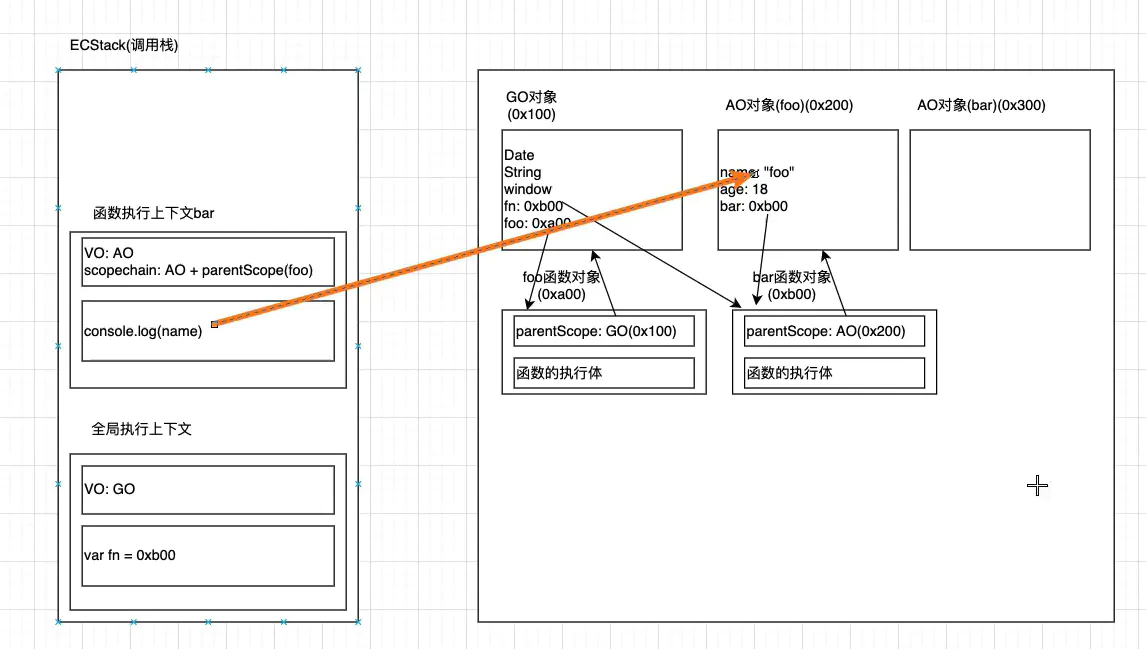Click the ECStack(调用栈) title label
This screenshot has height=649, width=1146.
[x=124, y=46]
